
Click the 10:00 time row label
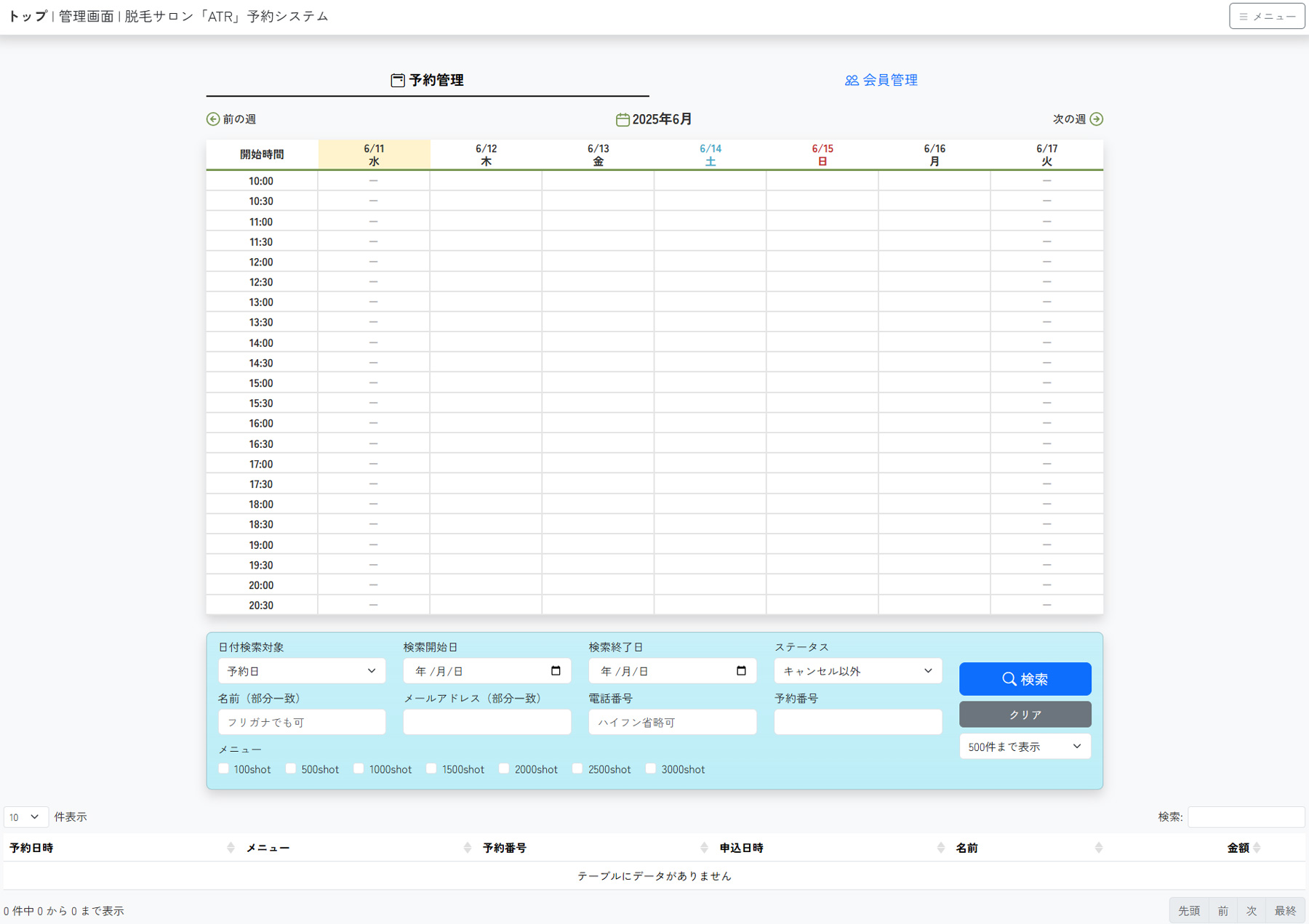click(261, 181)
